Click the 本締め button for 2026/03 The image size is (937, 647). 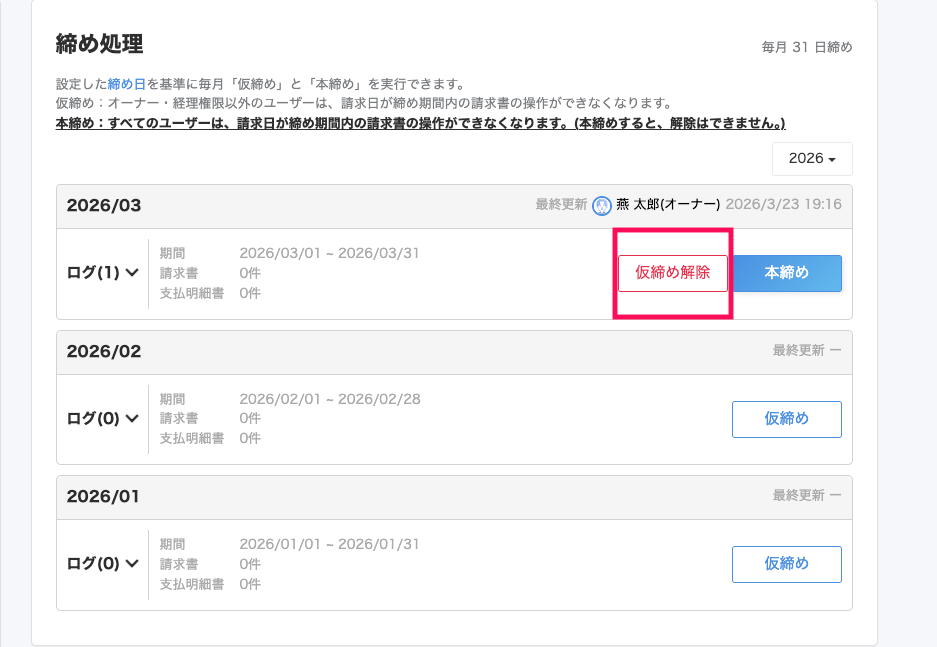tap(786, 273)
